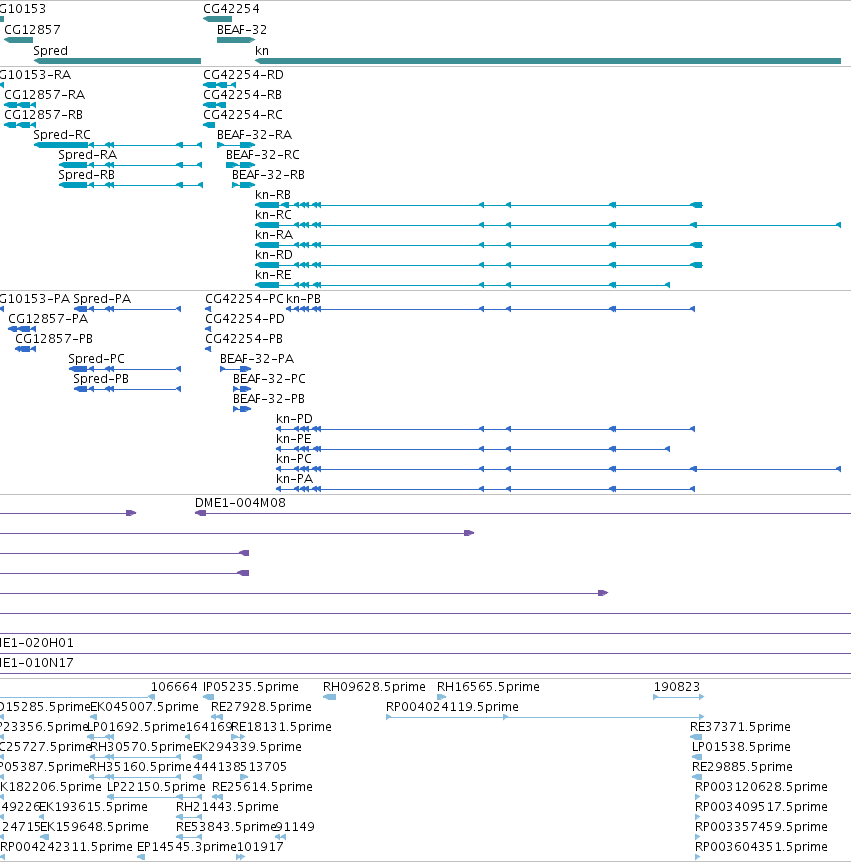Select transcript Spred-RA

[130, 165]
